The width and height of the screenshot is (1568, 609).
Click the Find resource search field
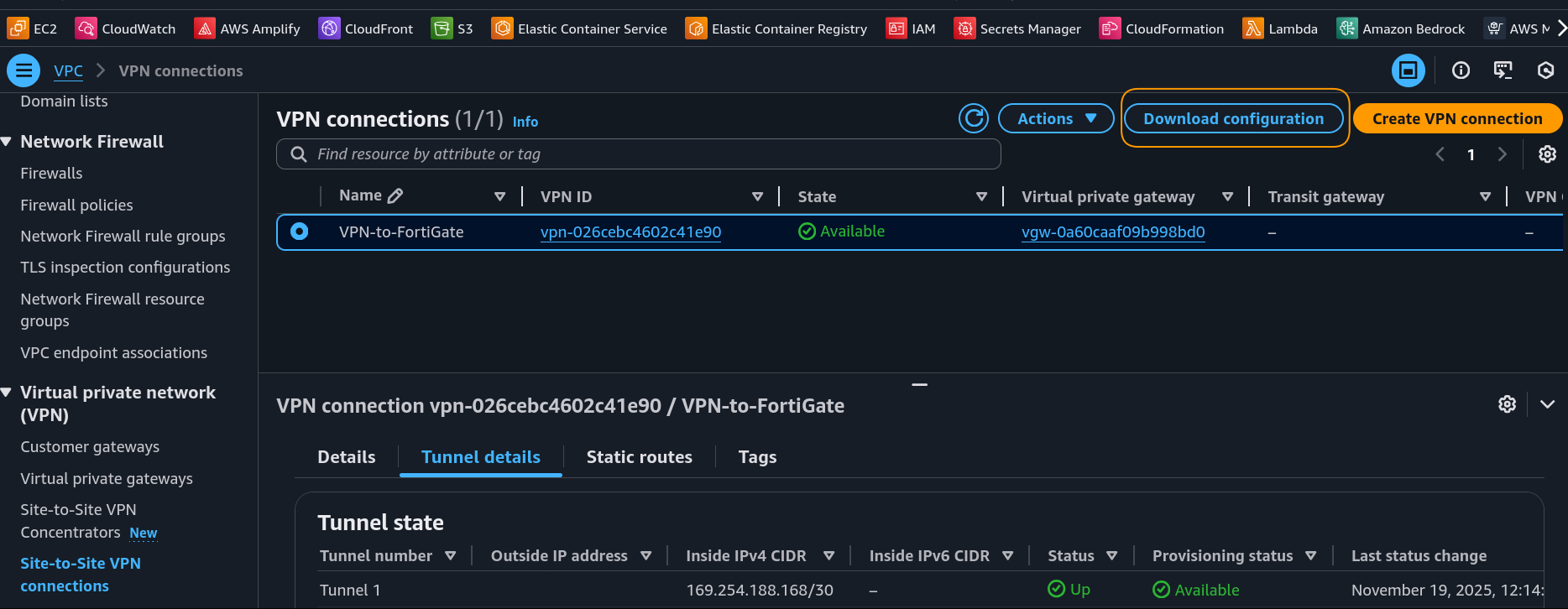(x=638, y=154)
